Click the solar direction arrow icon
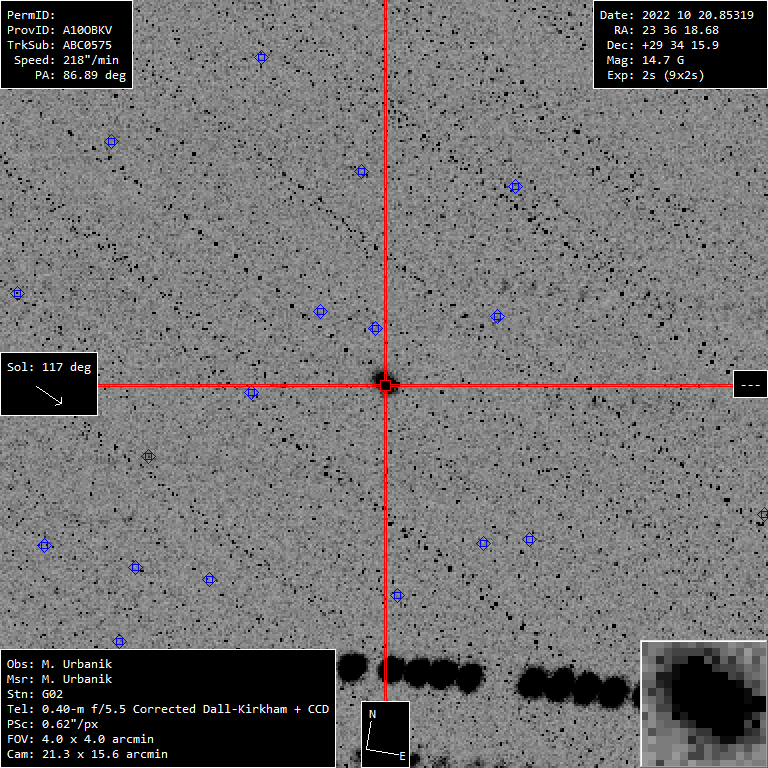This screenshot has width=768, height=768. 49,395
